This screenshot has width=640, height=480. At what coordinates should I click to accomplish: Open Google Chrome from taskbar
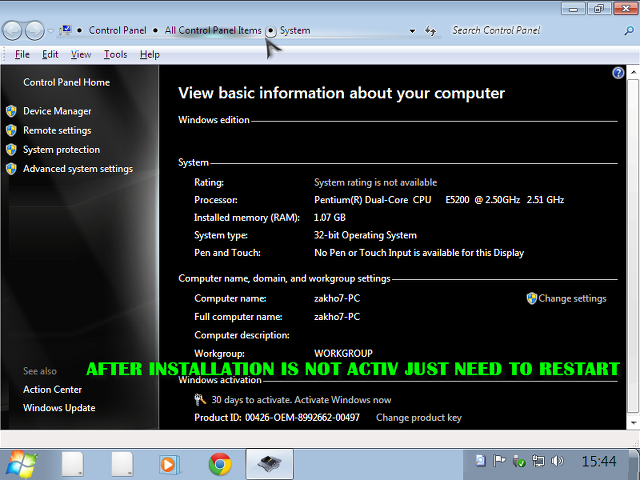[x=220, y=464]
